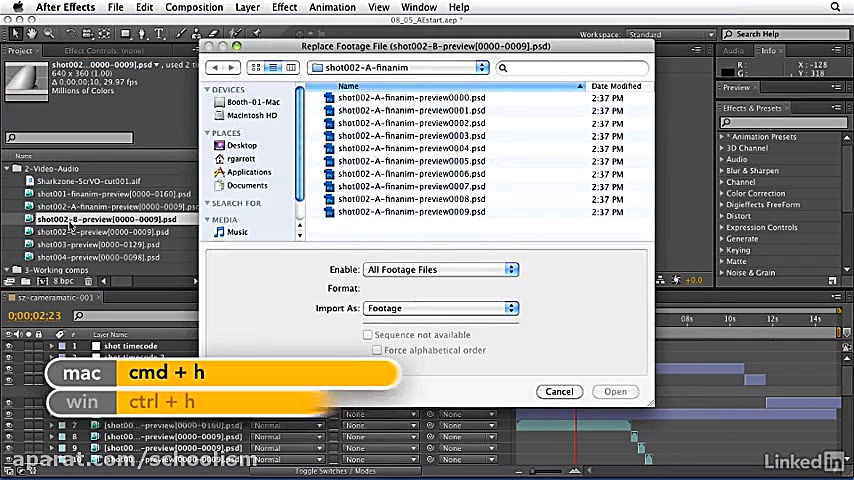
Task: Click 'Toggle Switches / Modes' button
Action: click(335, 471)
